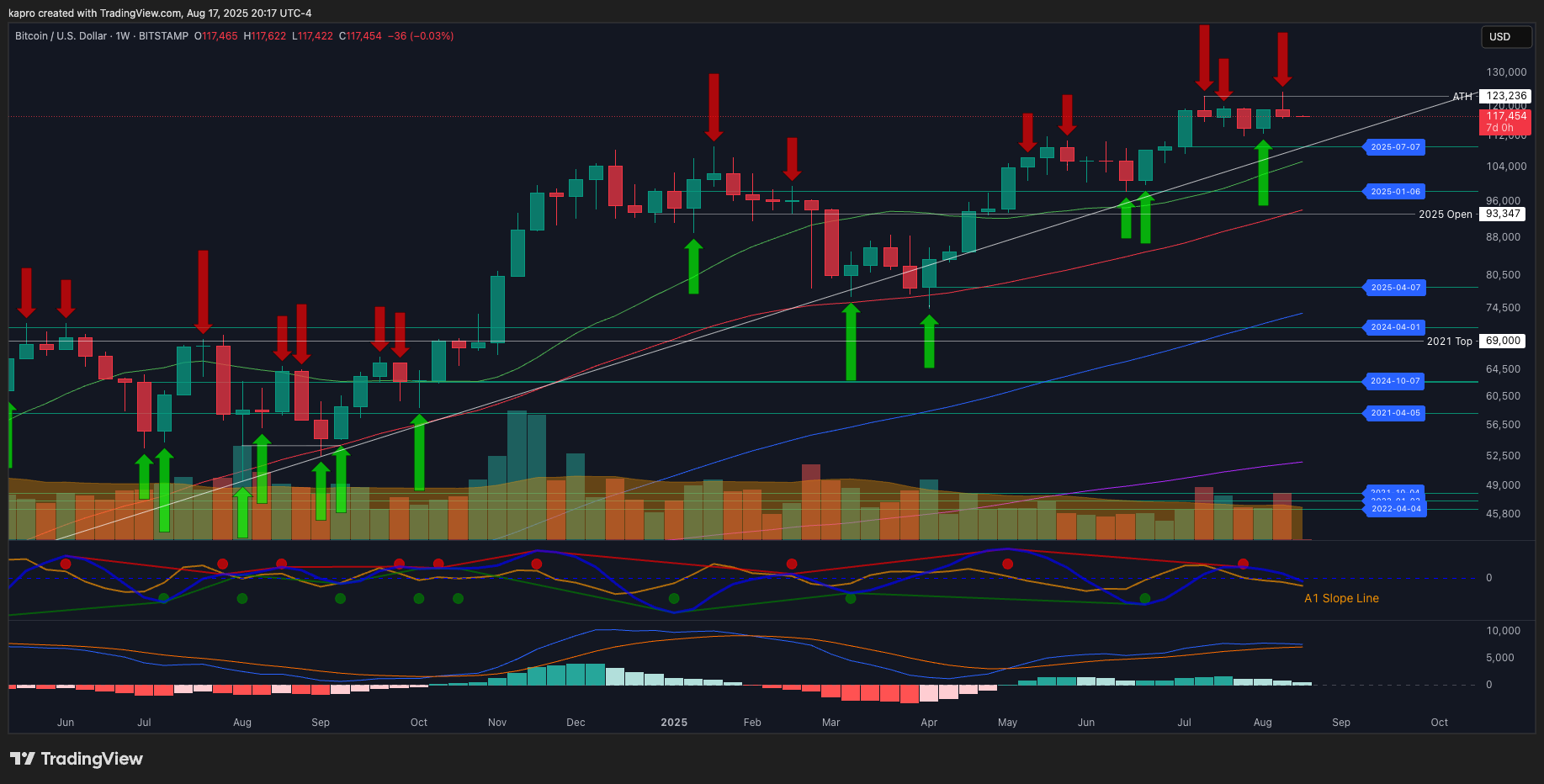Pick the 2024-04-01 level label

pyautogui.click(x=1394, y=327)
